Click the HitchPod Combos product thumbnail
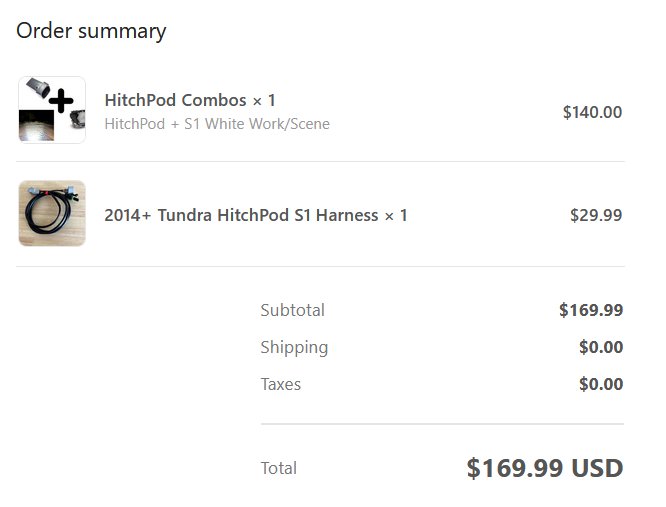 (x=52, y=110)
